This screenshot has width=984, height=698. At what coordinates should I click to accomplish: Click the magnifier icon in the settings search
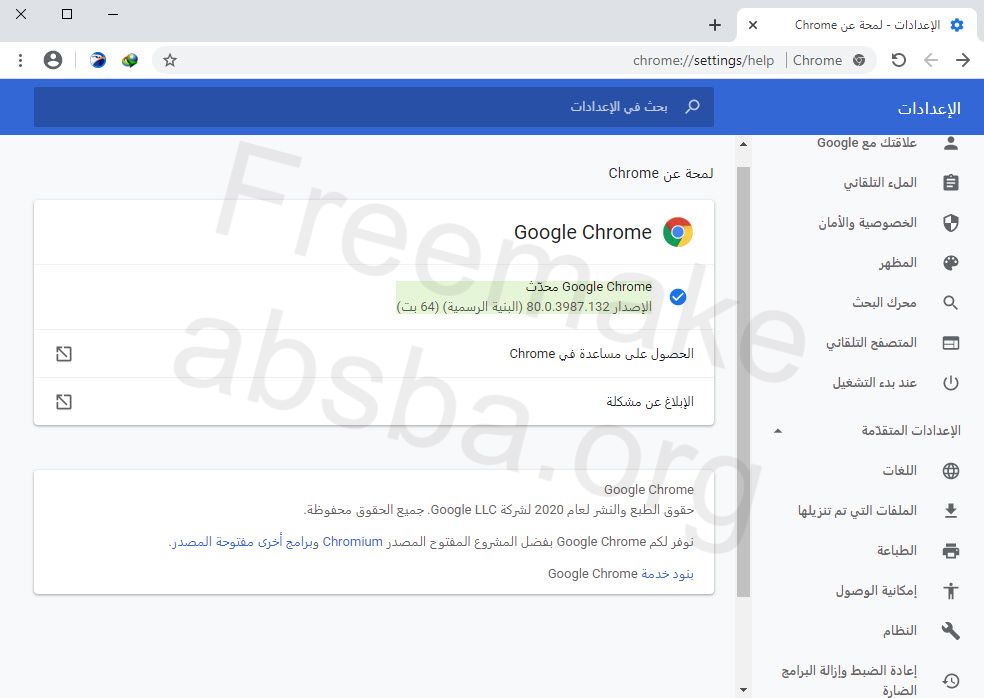(692, 107)
